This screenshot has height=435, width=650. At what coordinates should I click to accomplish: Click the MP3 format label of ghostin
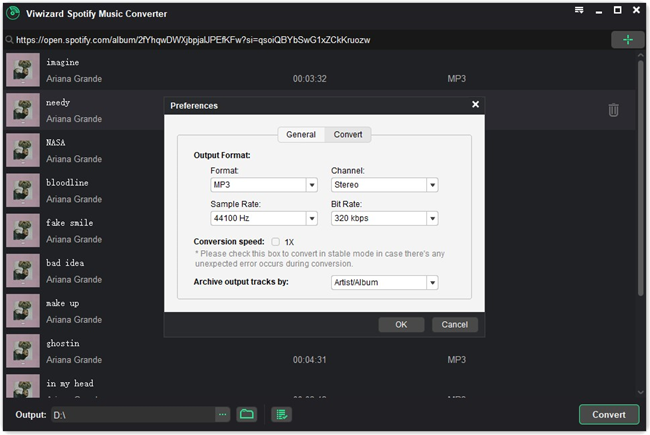456,360
